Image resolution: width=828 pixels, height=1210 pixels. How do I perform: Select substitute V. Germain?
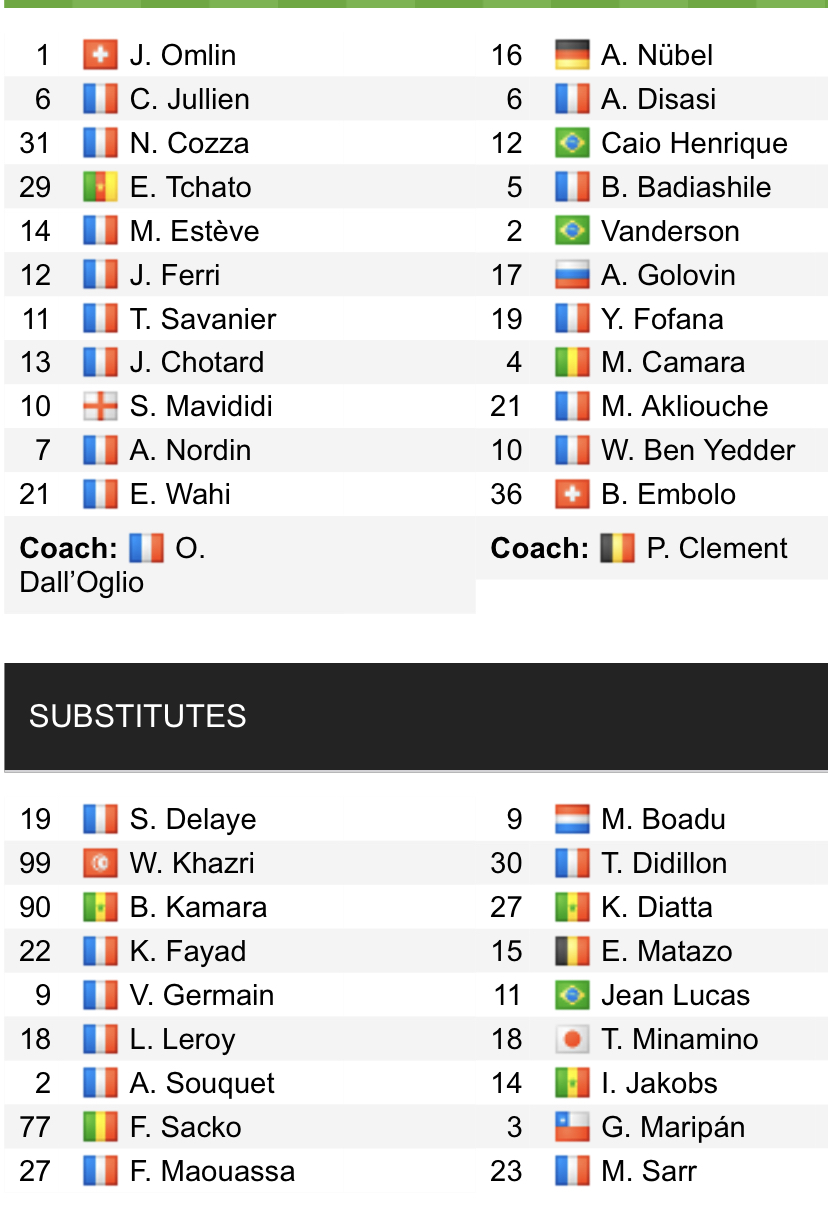tap(202, 995)
